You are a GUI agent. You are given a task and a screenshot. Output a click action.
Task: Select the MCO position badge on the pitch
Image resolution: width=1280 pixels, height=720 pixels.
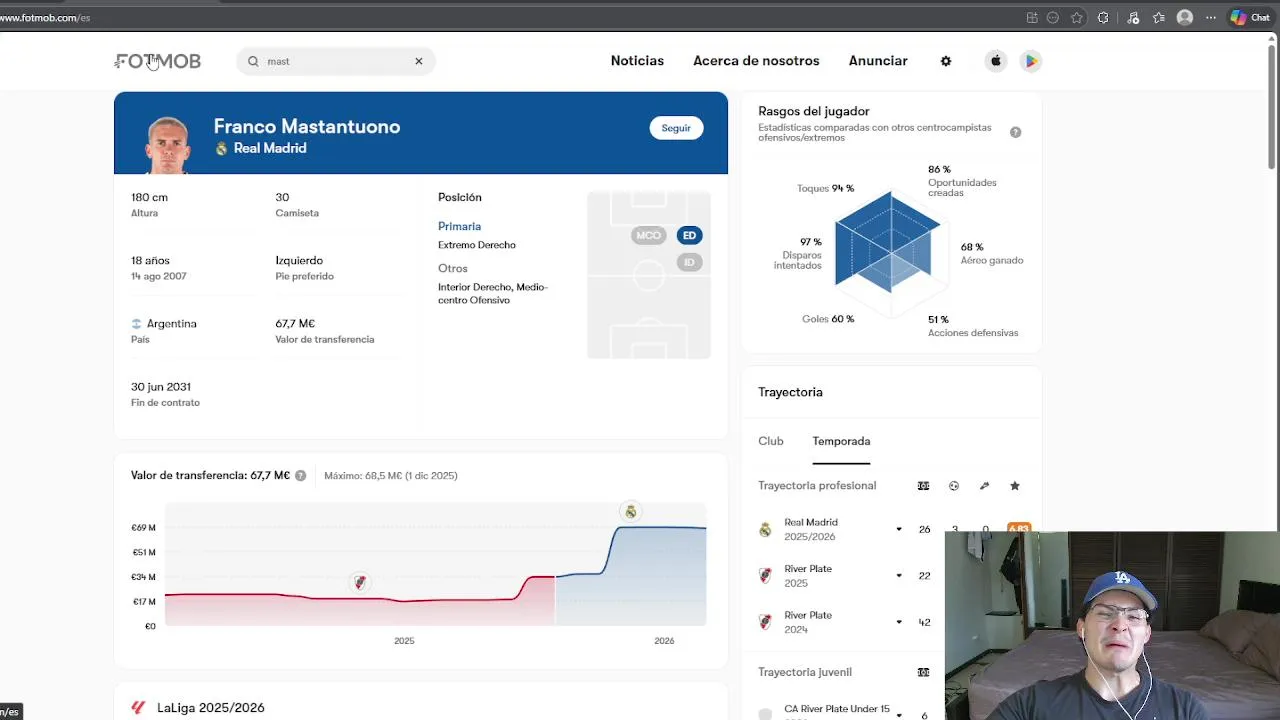pos(648,235)
